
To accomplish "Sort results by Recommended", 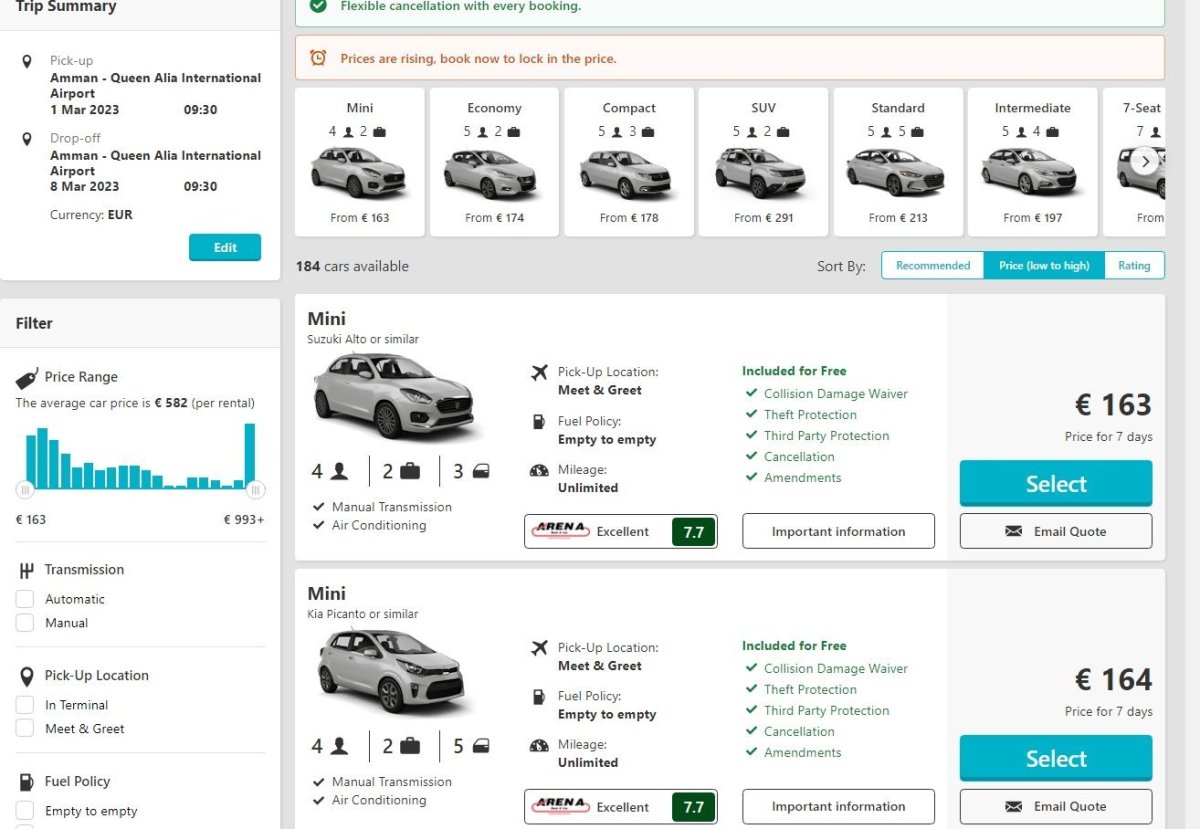I will [x=932, y=265].
